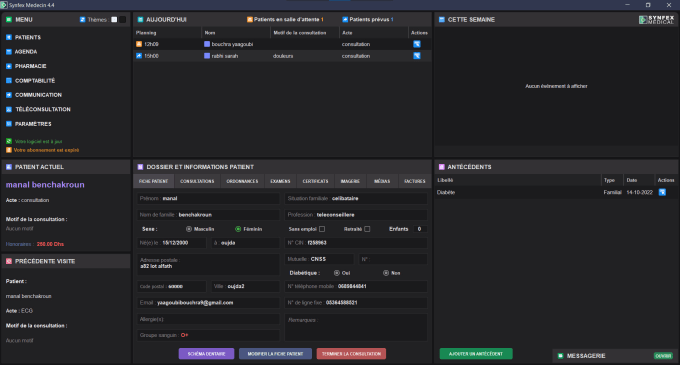Click the Patients prévus icon

click(x=345, y=20)
